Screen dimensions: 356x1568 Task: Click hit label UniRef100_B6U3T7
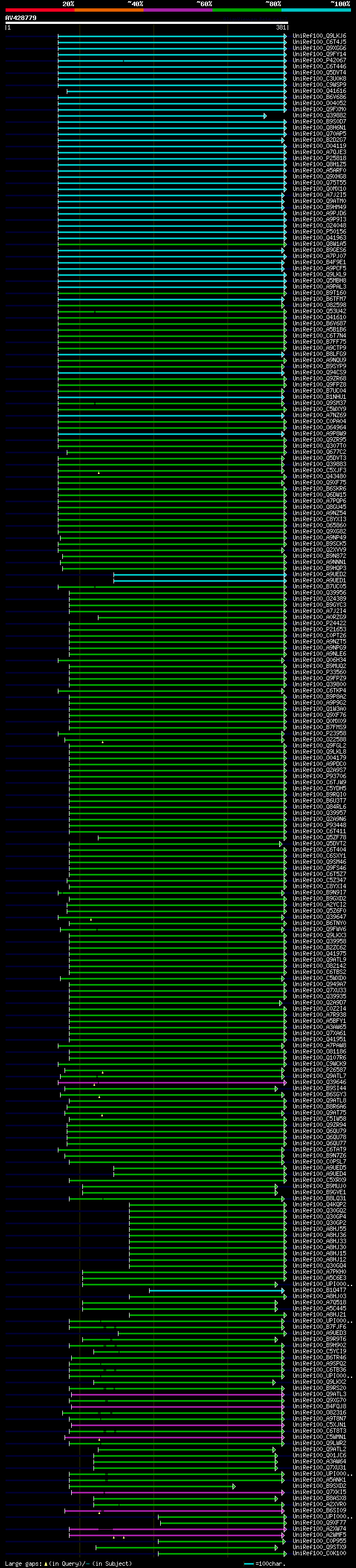pyautogui.click(x=319, y=800)
